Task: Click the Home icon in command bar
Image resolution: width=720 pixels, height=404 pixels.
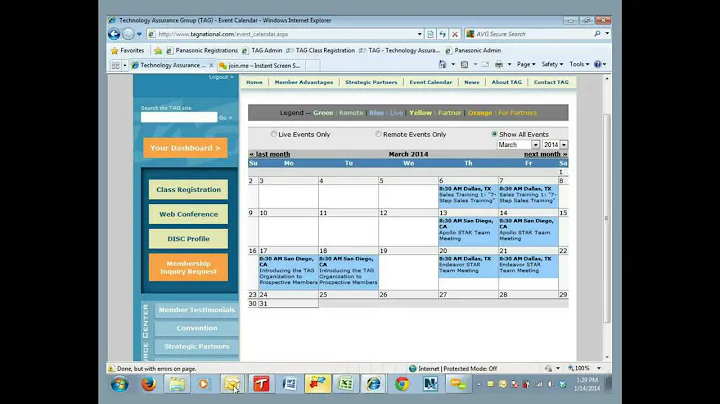Action: click(x=442, y=64)
